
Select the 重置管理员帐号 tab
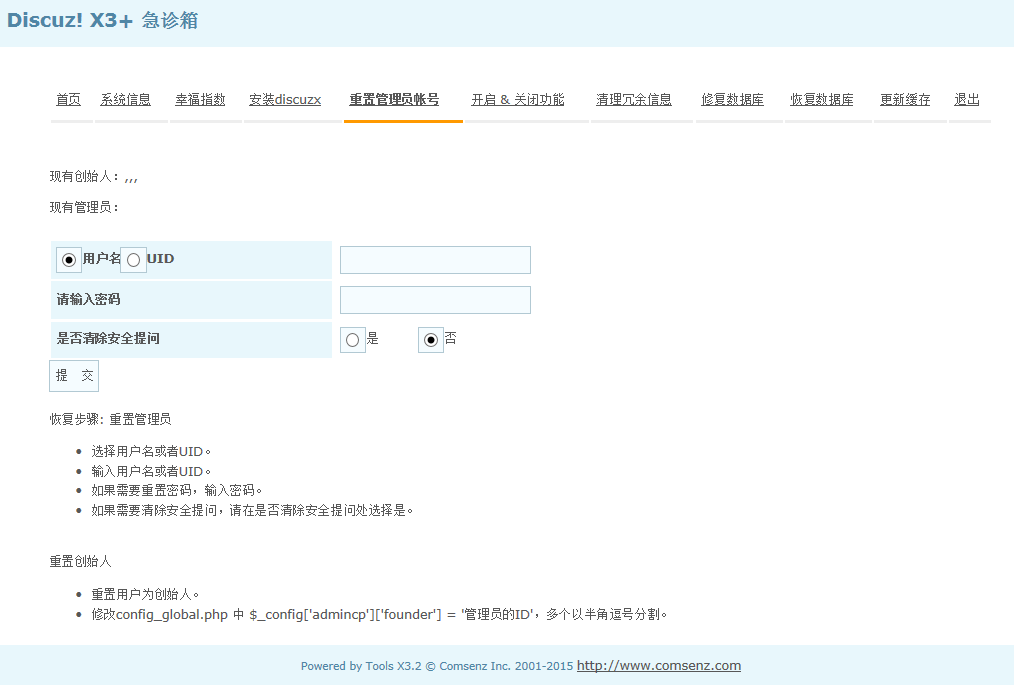pos(394,100)
